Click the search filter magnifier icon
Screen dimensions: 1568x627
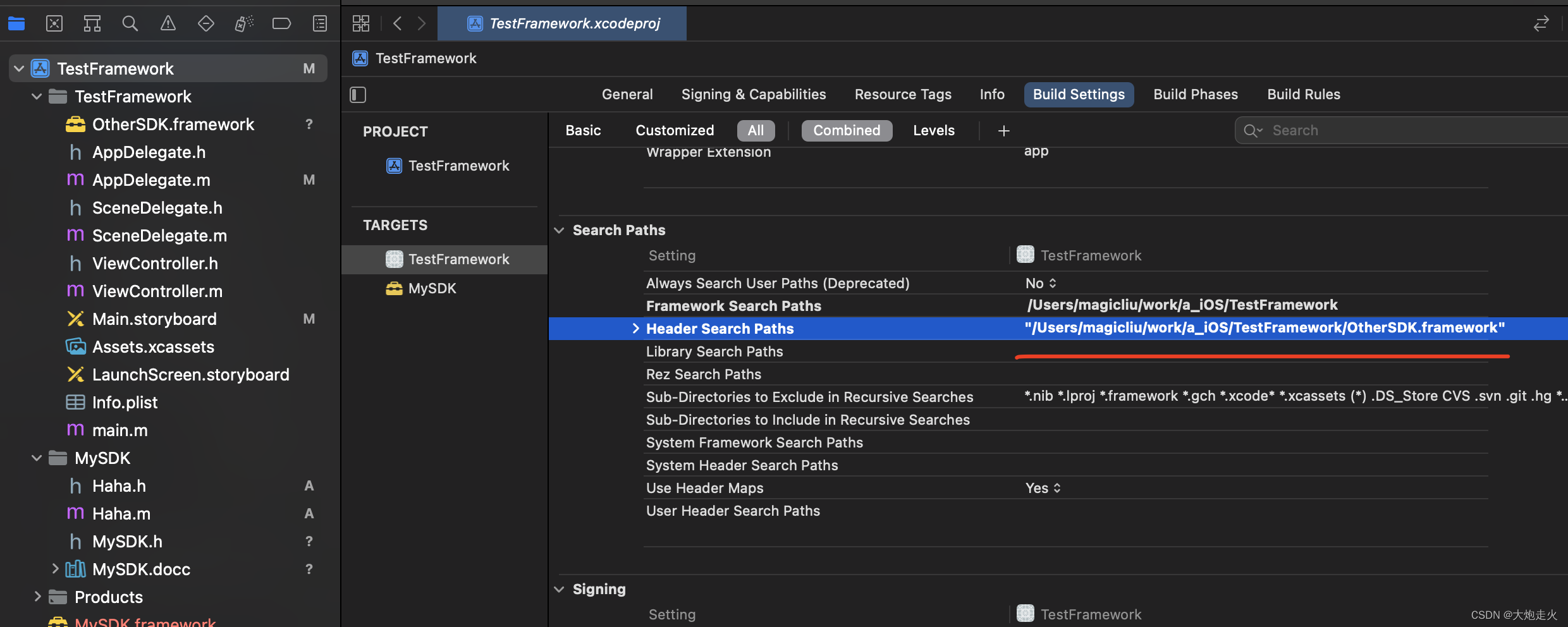tap(1252, 131)
